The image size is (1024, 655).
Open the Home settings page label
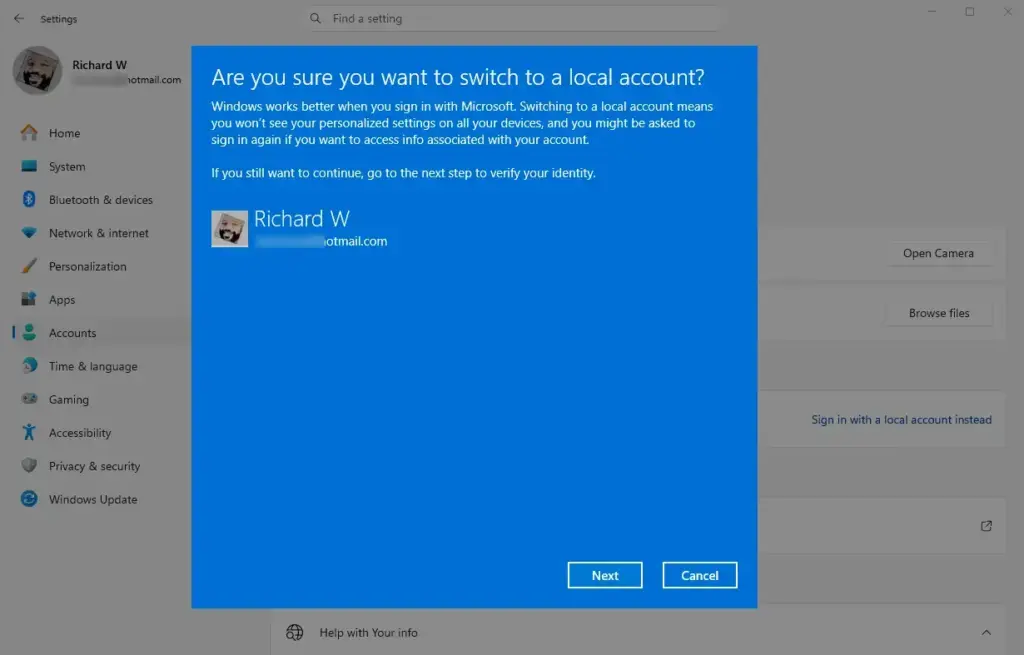tap(65, 133)
